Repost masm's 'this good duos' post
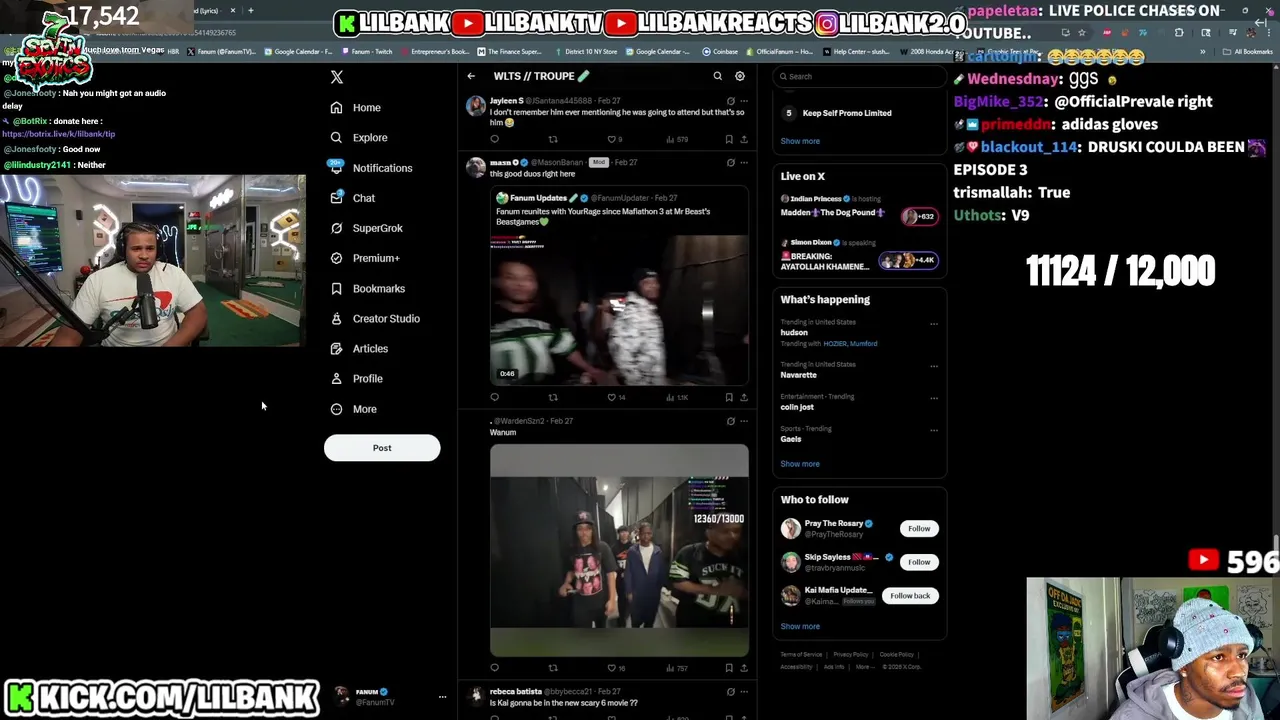This screenshot has height=720, width=1280. [x=553, y=397]
